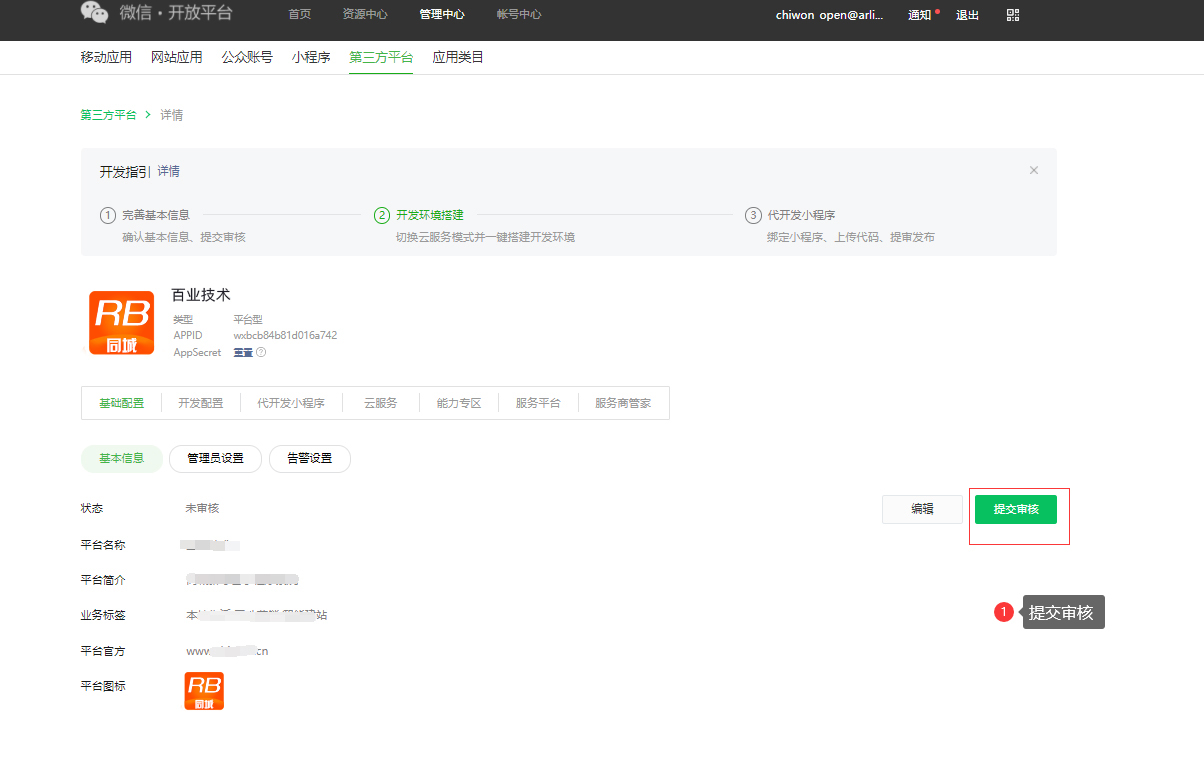
Task: Click step 1 circle 完善基本信息
Action: pos(108,215)
